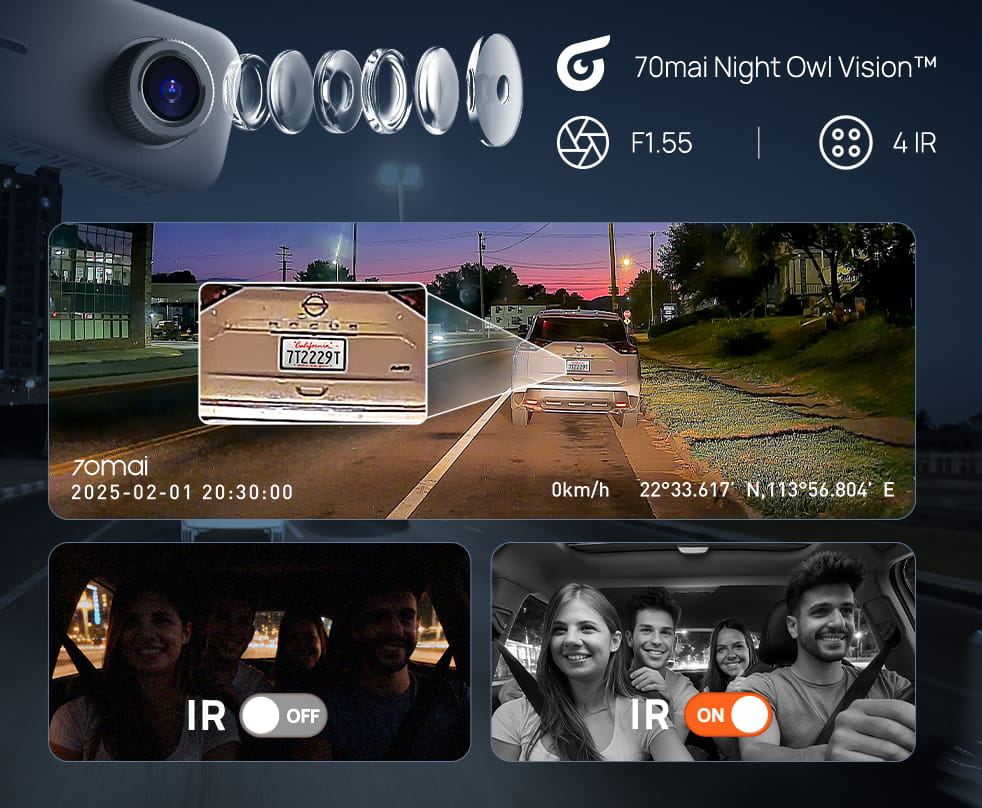Click the "70mai Night Owl Vision" title
This screenshot has width=982, height=808.
(x=785, y=68)
